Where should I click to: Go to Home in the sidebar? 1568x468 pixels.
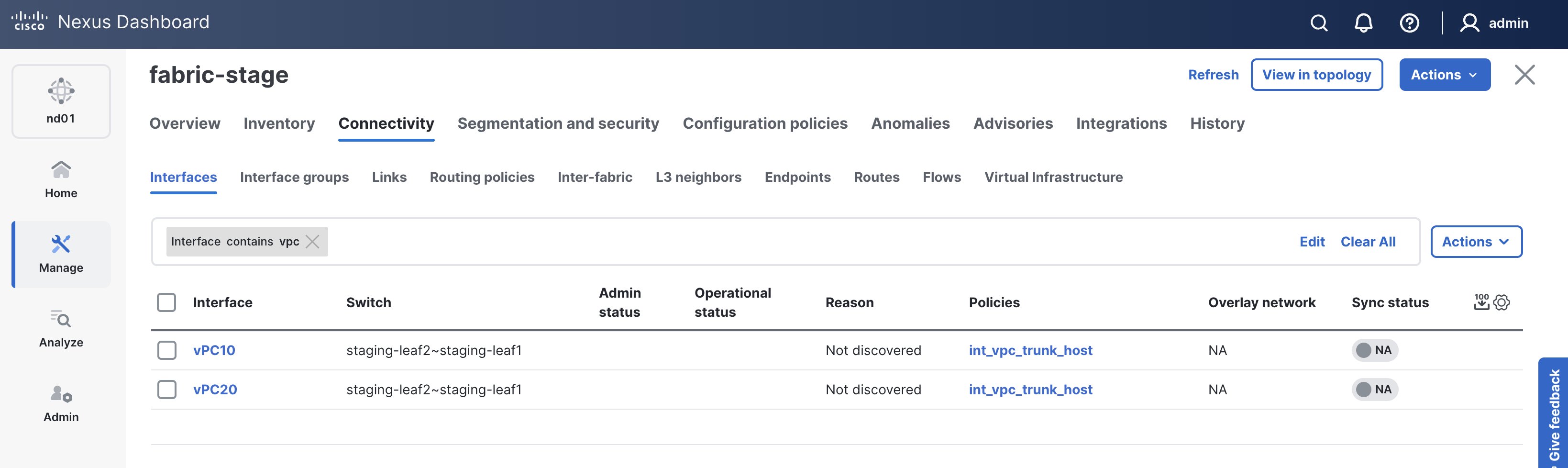pos(61,179)
